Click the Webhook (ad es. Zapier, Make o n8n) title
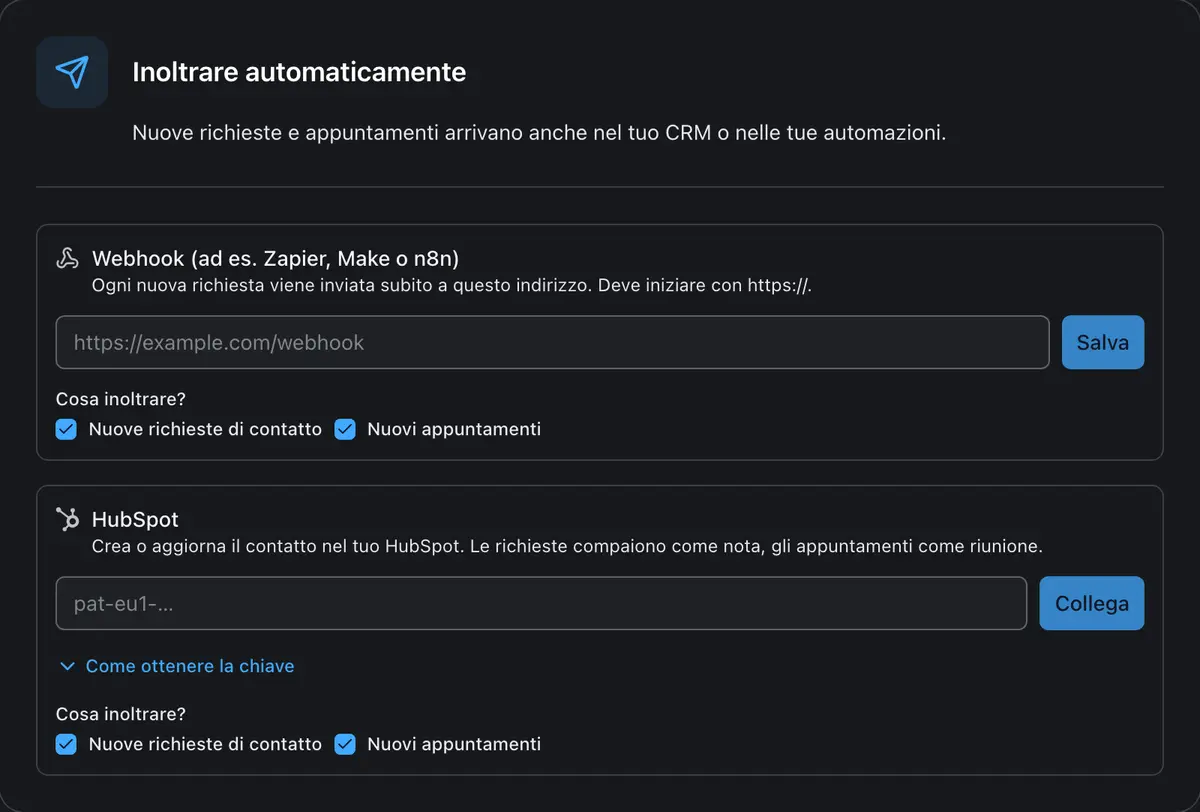The height and width of the screenshot is (812, 1200). (275, 259)
